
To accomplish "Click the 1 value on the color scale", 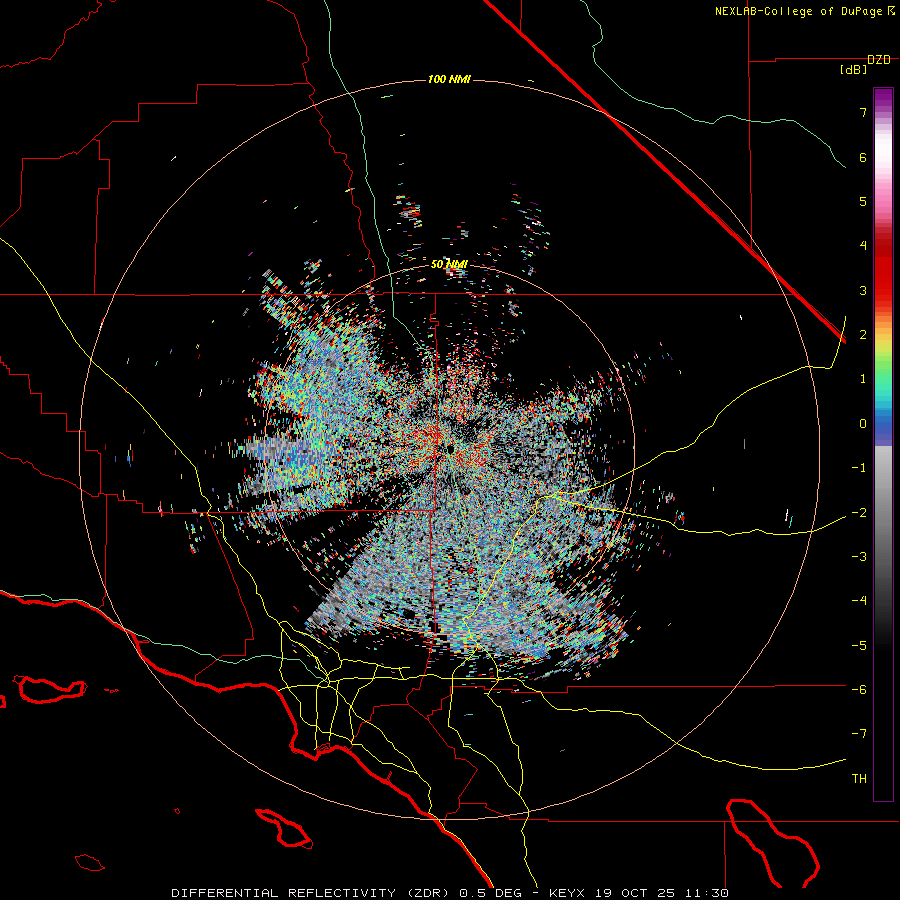I will pyautogui.click(x=863, y=379).
